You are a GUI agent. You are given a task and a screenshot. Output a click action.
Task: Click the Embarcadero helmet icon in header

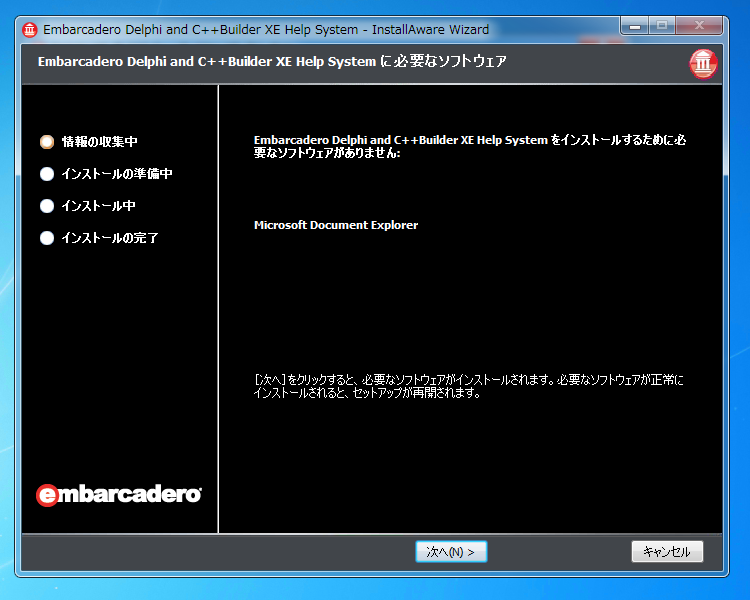pyautogui.click(x=703, y=64)
